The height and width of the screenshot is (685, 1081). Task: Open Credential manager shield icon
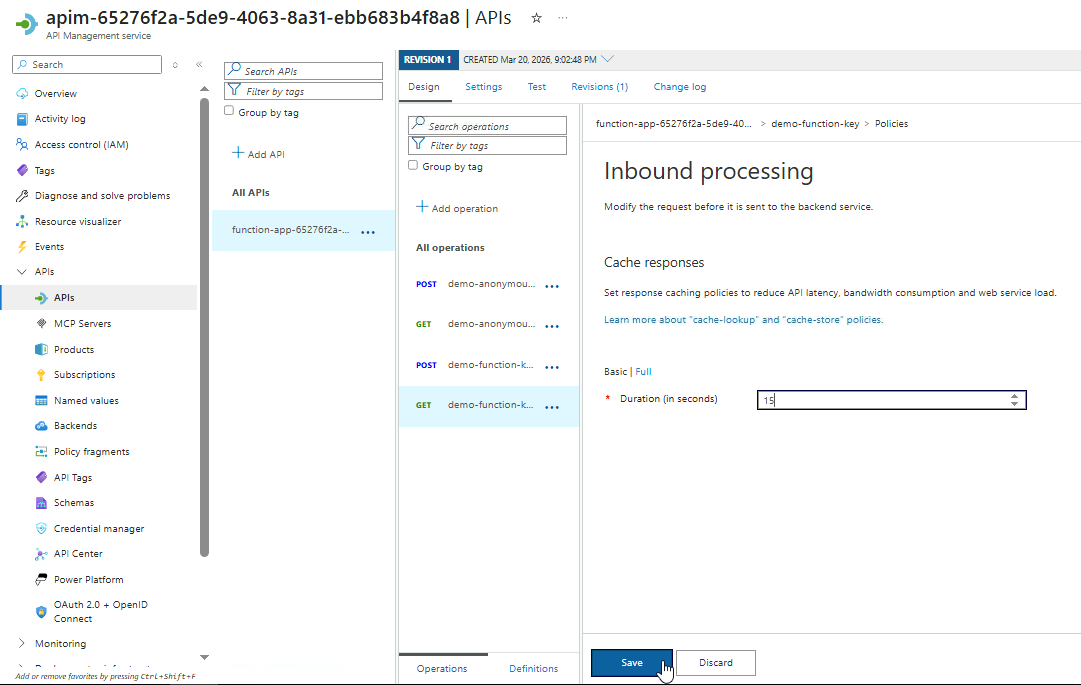tap(41, 529)
